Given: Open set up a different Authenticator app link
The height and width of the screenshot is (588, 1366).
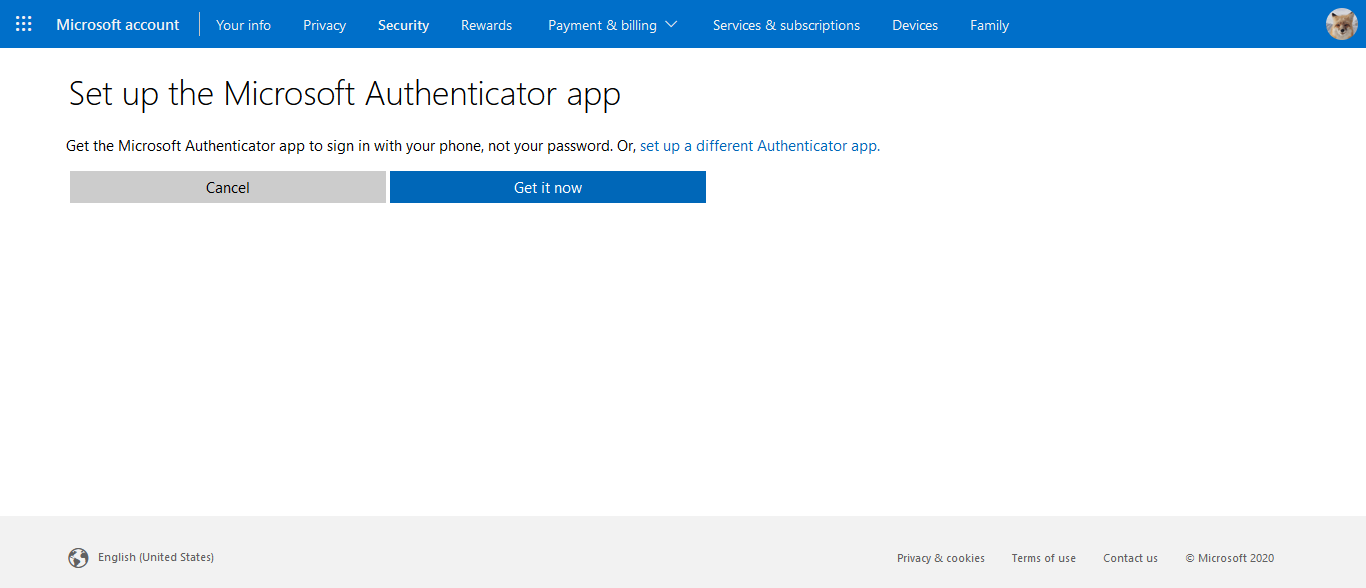Looking at the screenshot, I should (760, 146).
